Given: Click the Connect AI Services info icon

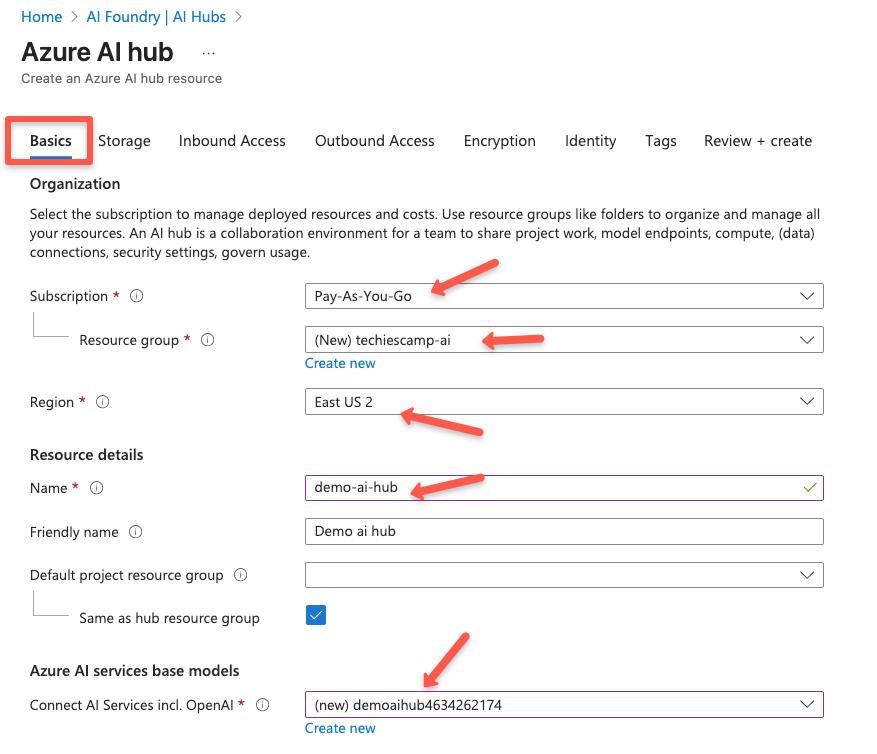Looking at the screenshot, I should (x=261, y=704).
